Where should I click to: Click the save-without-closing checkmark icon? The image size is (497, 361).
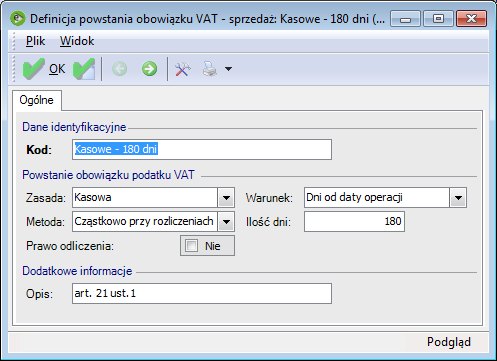84,69
